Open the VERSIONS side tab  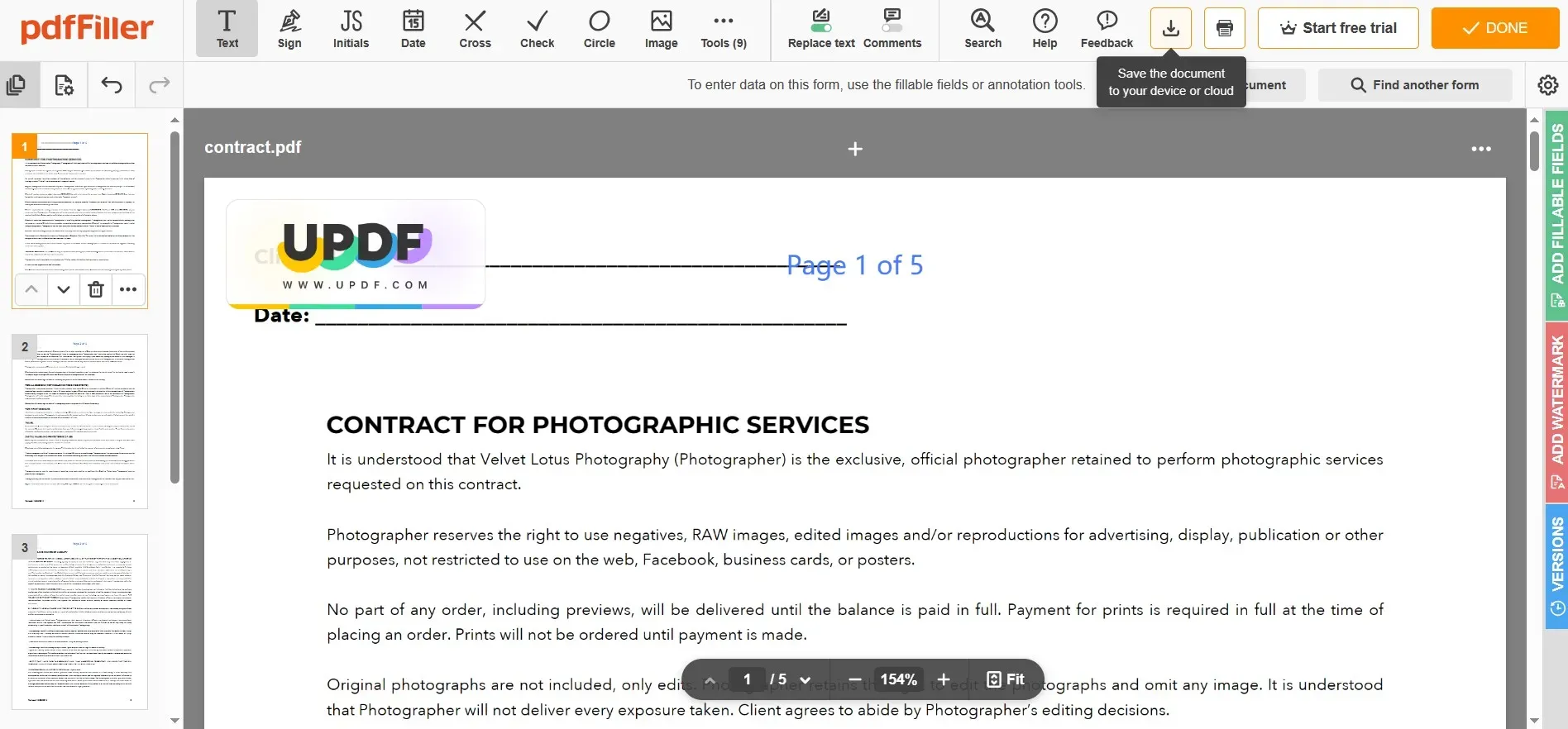(x=1556, y=566)
